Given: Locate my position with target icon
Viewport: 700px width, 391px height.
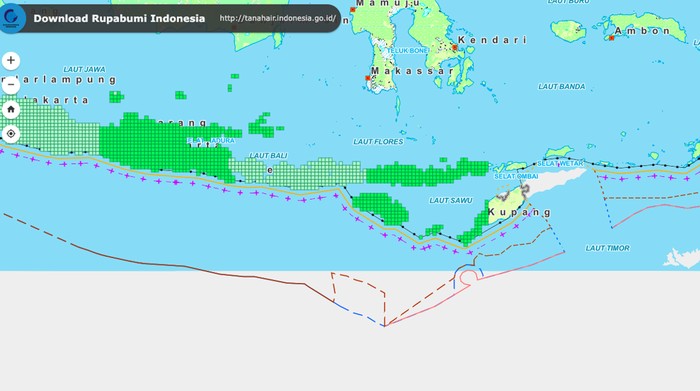Looking at the screenshot, I should (11, 133).
